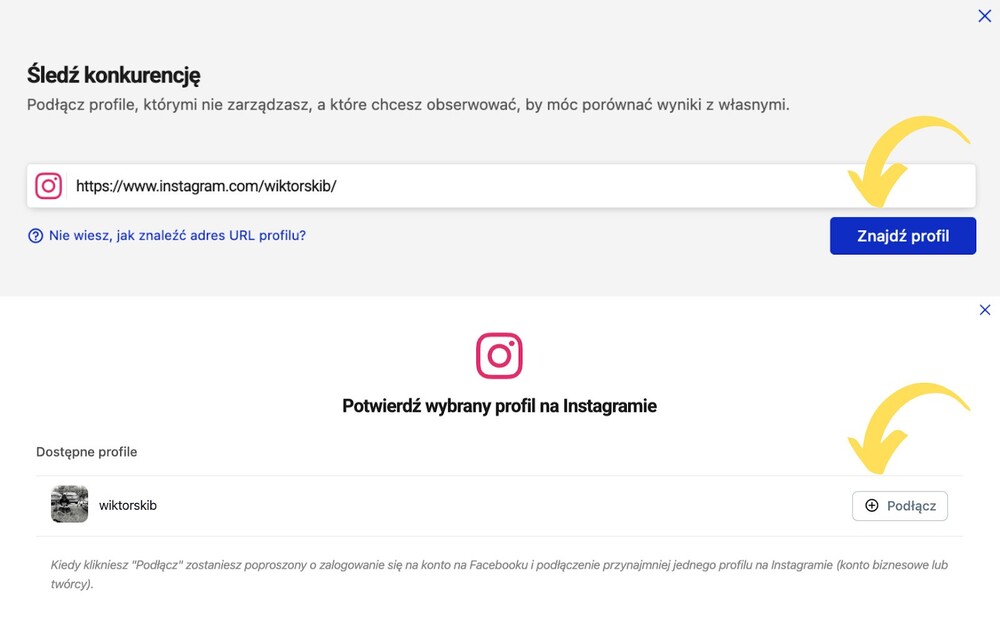Click the Podłącz button label
Viewport: 1000px width, 638px height.
pyautogui.click(x=911, y=506)
